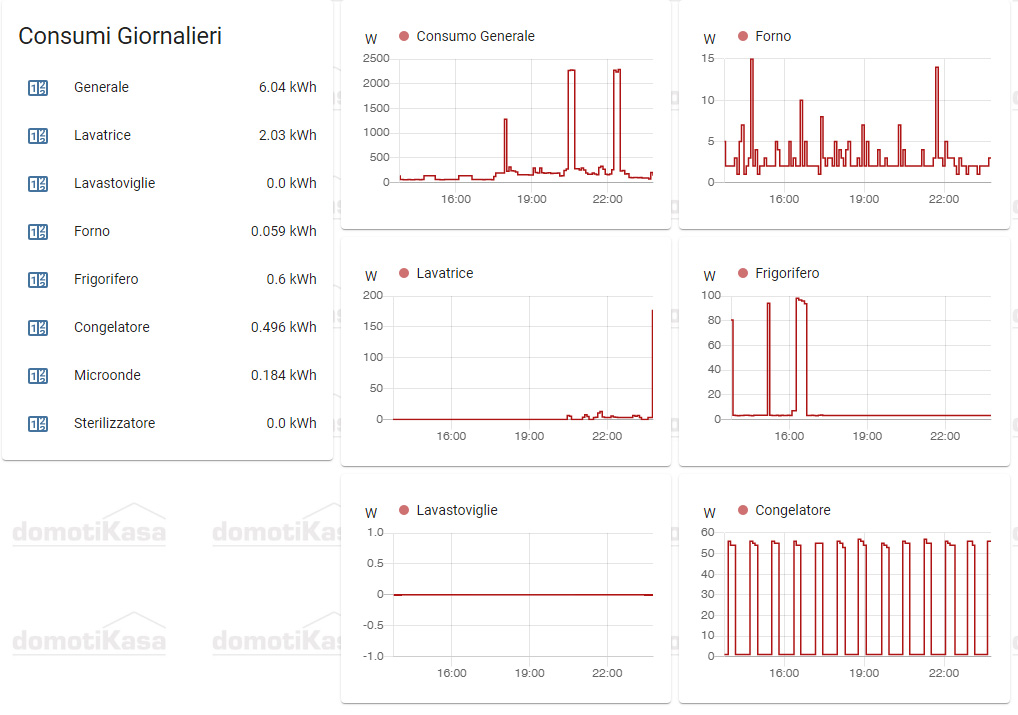1018x715 pixels.
Task: Click the 0.496 kWh value
Action: tap(284, 327)
